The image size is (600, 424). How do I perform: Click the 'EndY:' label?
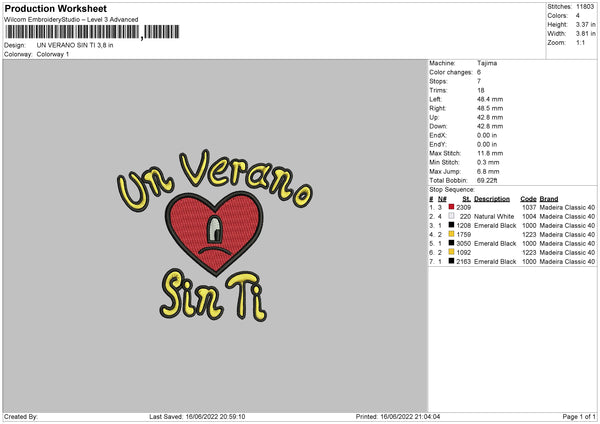pyautogui.click(x=438, y=144)
